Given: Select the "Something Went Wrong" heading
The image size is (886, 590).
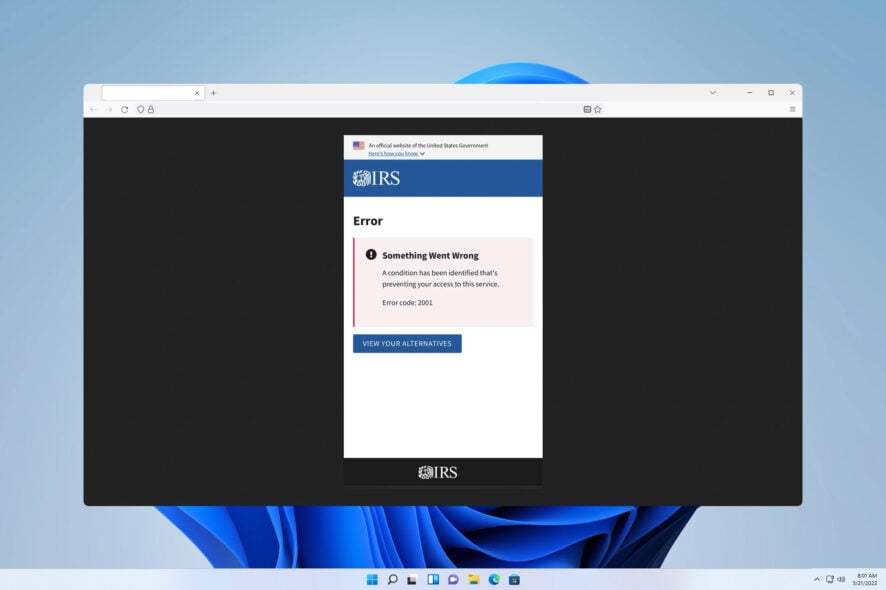Looking at the screenshot, I should point(431,255).
